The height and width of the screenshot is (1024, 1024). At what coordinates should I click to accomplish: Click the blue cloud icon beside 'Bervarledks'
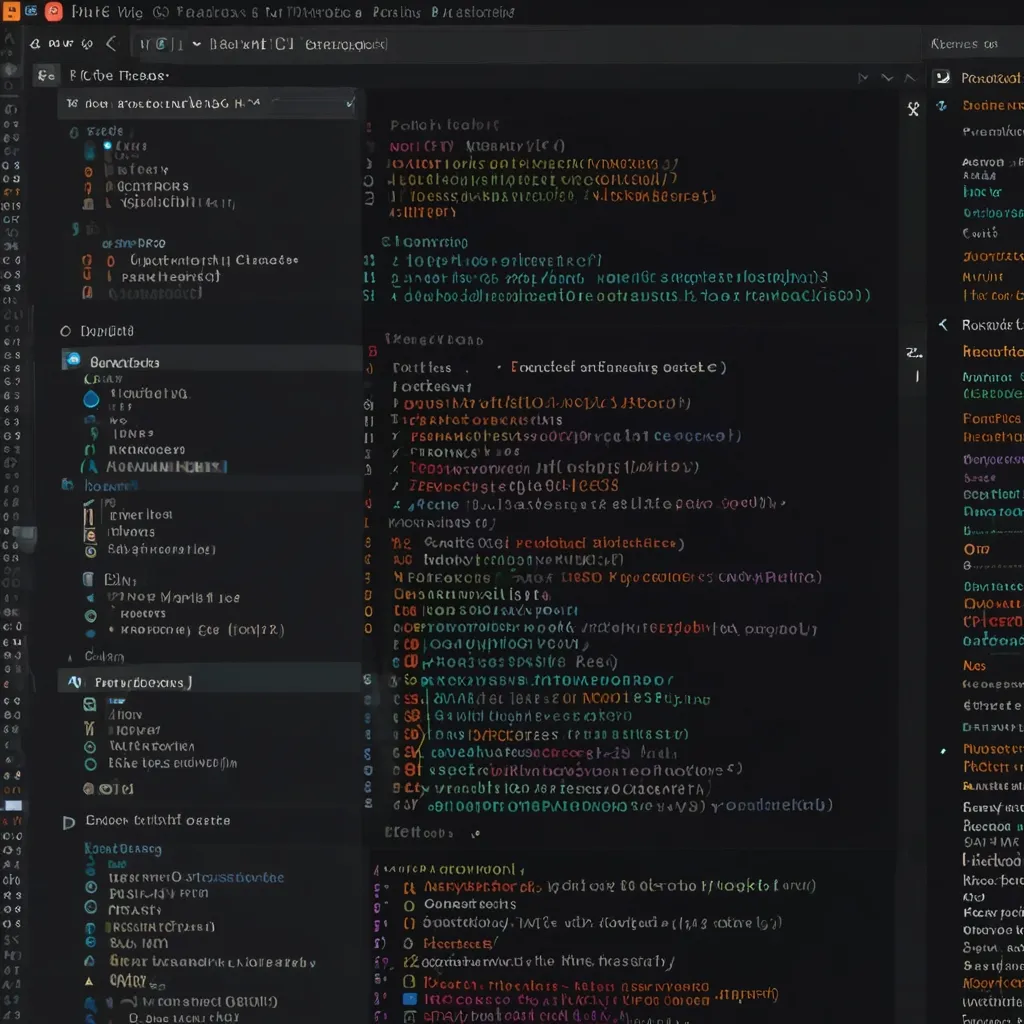coord(72,361)
